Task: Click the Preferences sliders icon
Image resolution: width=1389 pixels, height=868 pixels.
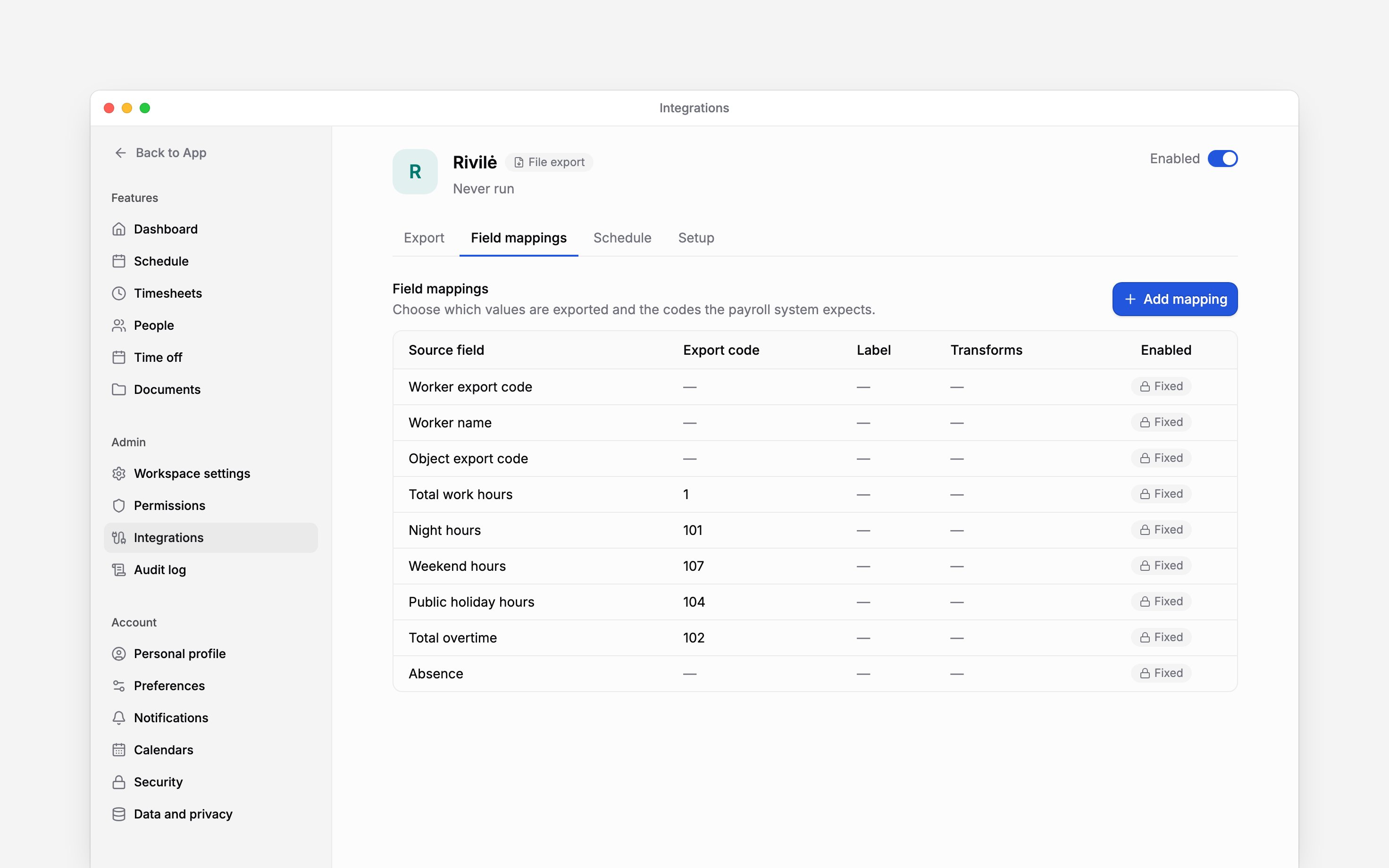Action: 119,686
